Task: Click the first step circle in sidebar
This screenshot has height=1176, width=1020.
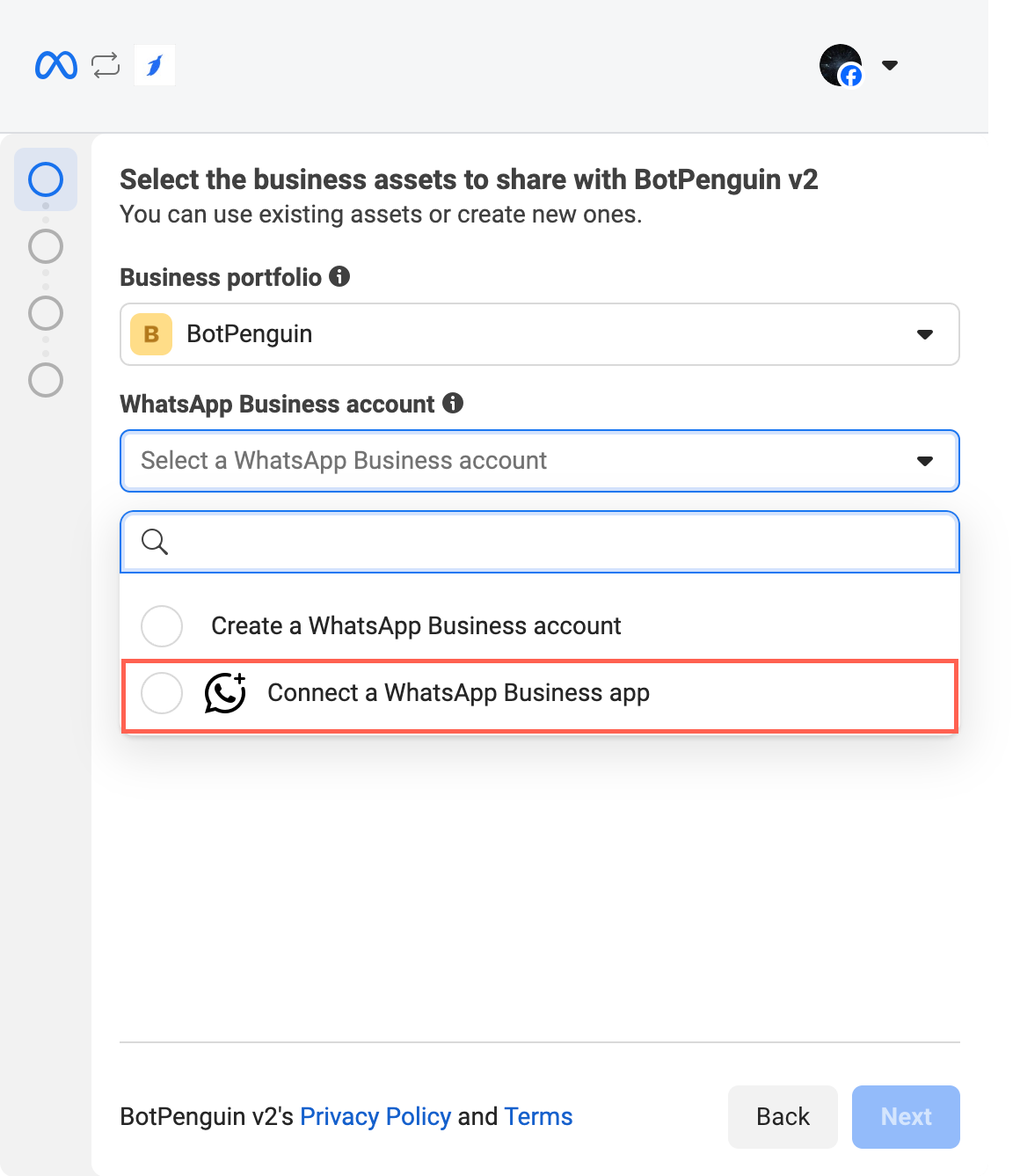Action: (46, 179)
